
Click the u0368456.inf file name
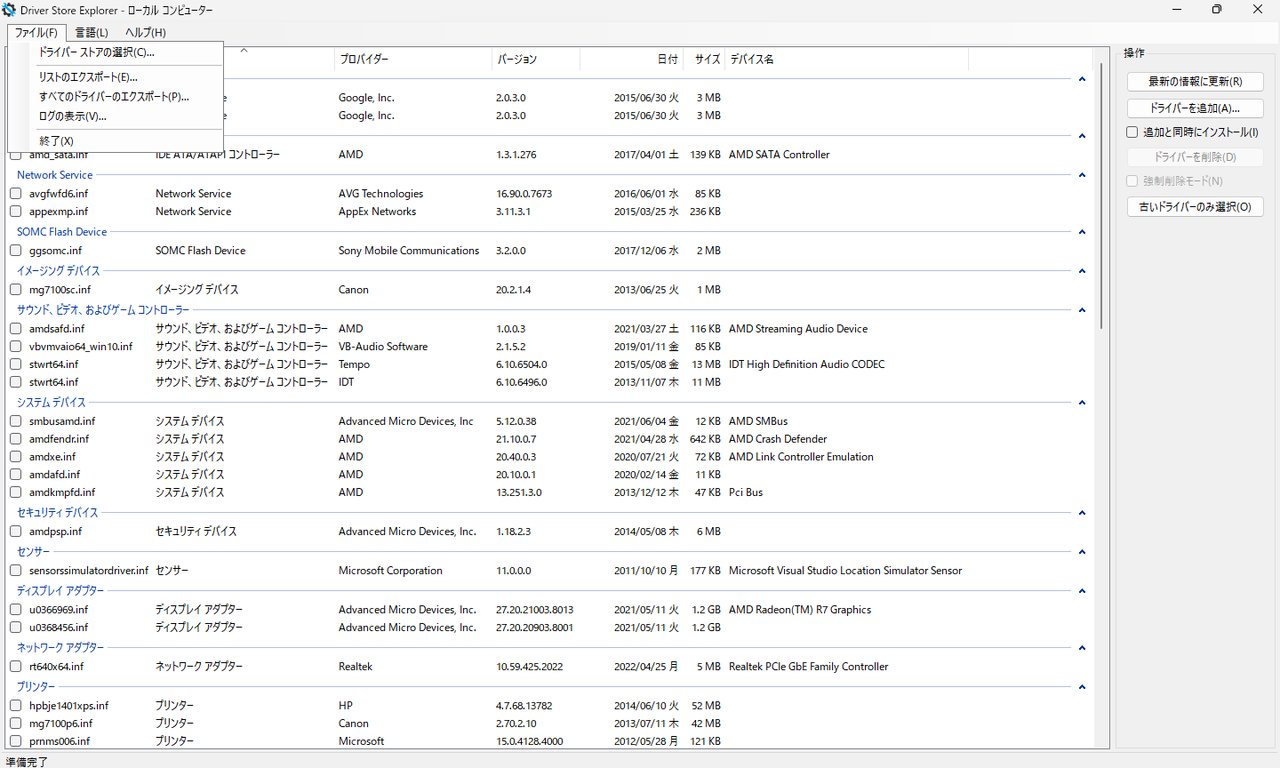pyautogui.click(x=58, y=628)
